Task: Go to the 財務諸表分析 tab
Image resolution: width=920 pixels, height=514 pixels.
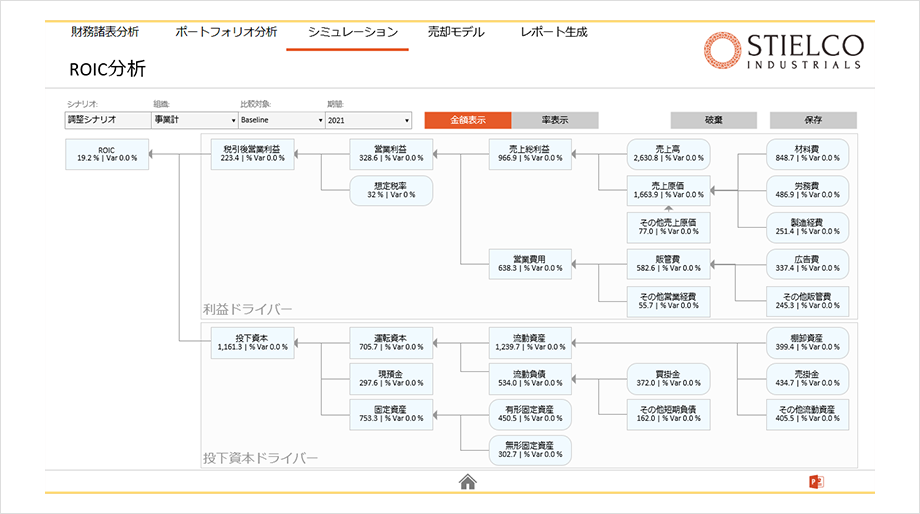Action: click(x=105, y=32)
